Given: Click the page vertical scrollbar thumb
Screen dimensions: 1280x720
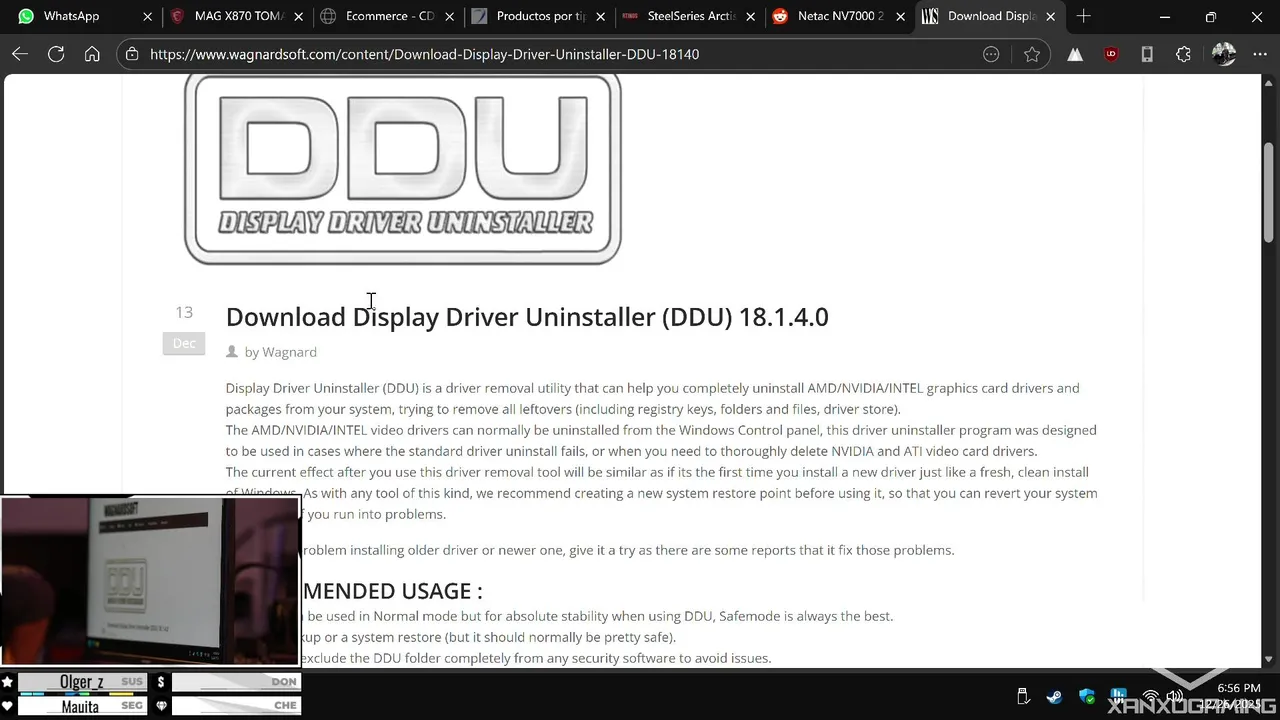Looking at the screenshot, I should pyautogui.click(x=1269, y=192).
